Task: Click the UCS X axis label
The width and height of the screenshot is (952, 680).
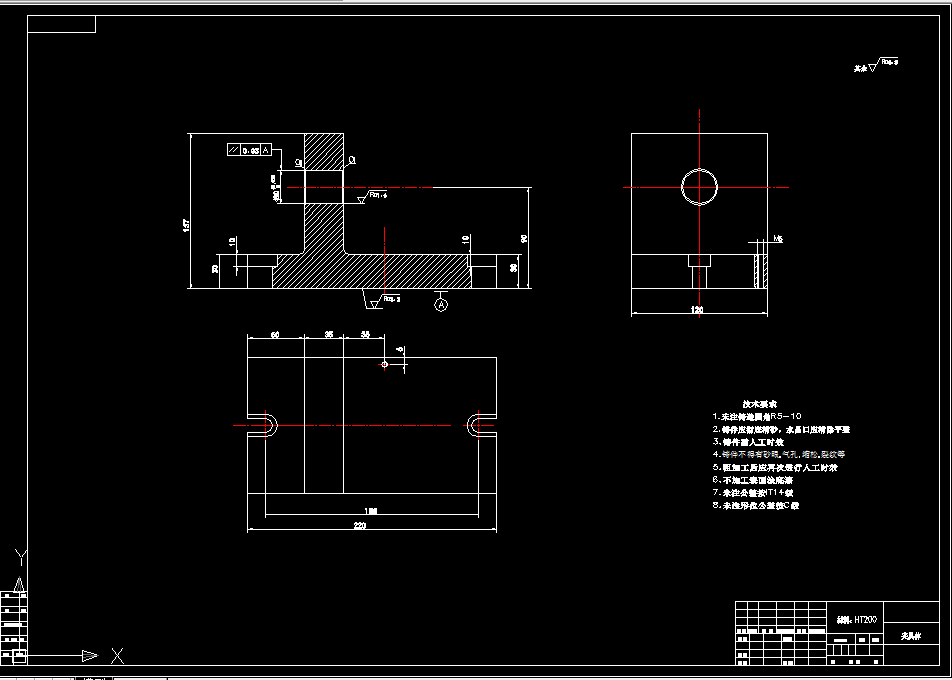Action: pyautogui.click(x=118, y=656)
